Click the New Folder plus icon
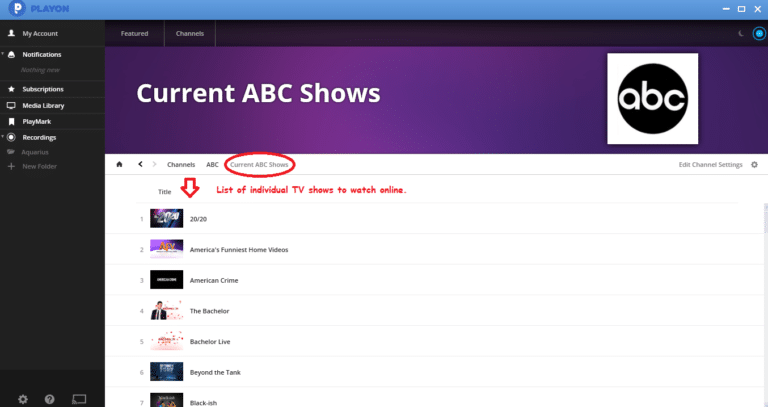Viewport: 768px width, 407px height. [x=11, y=167]
